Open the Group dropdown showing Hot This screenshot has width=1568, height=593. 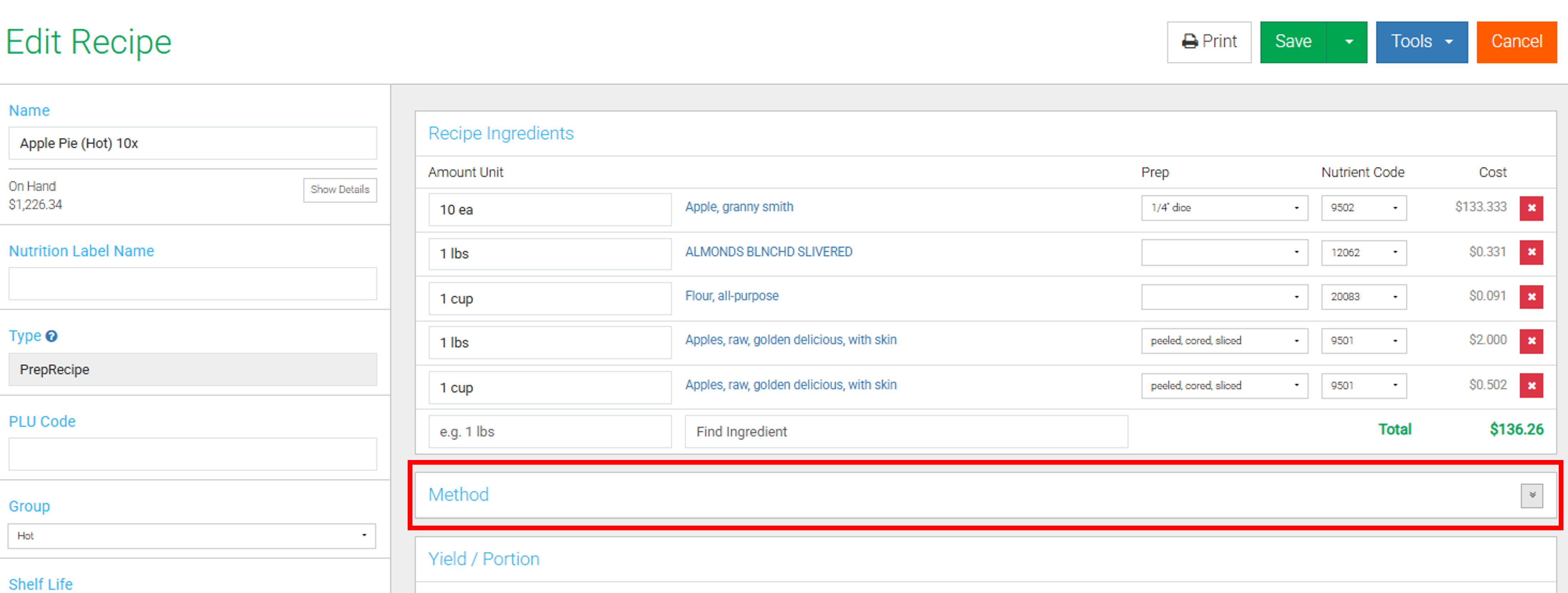tap(192, 536)
